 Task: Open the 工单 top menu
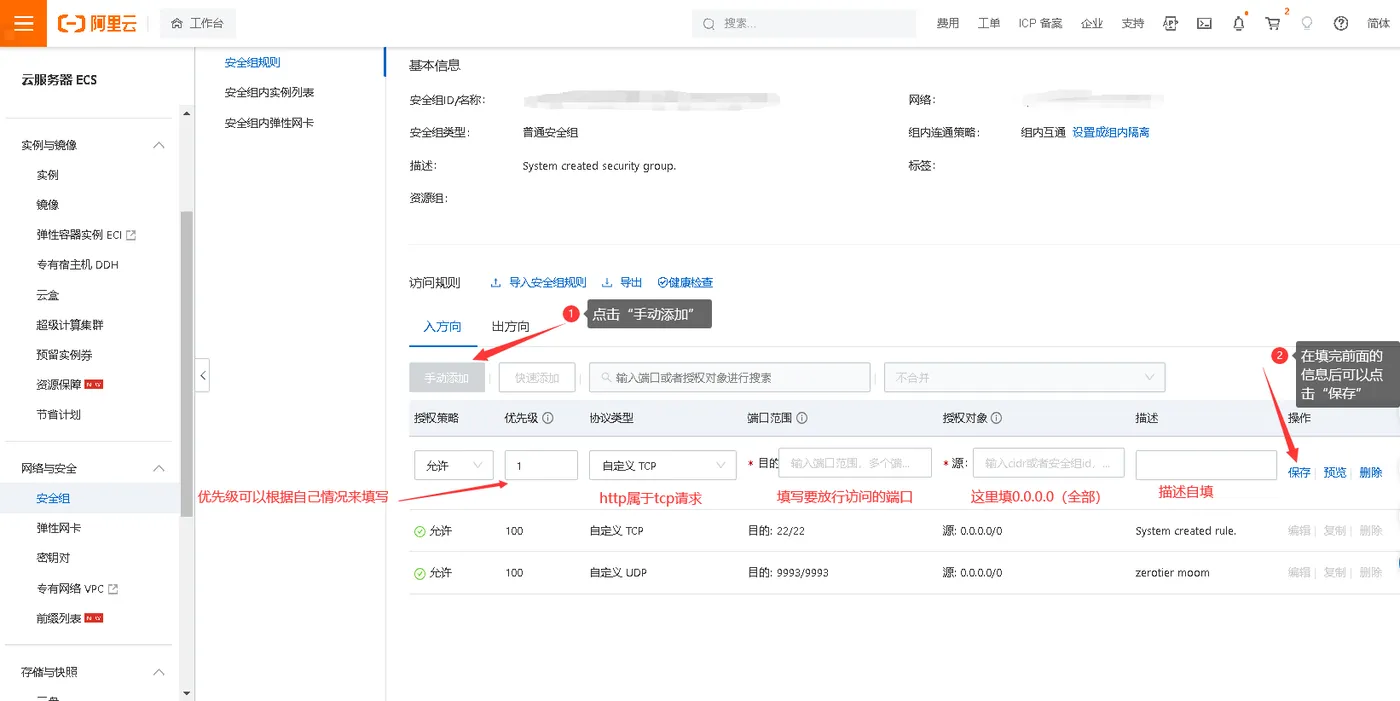point(988,23)
